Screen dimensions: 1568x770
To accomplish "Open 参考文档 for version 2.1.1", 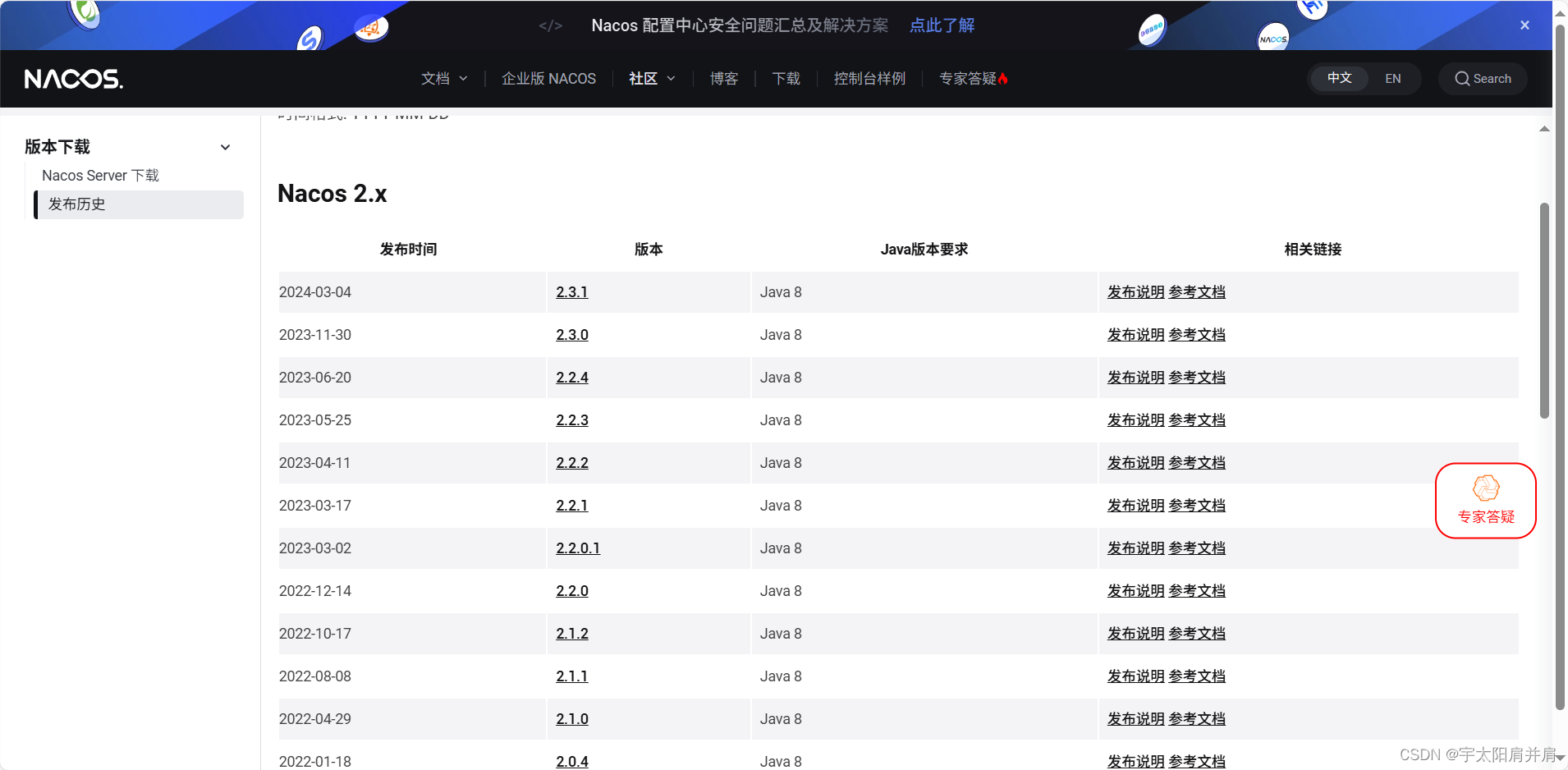I will (x=1197, y=676).
